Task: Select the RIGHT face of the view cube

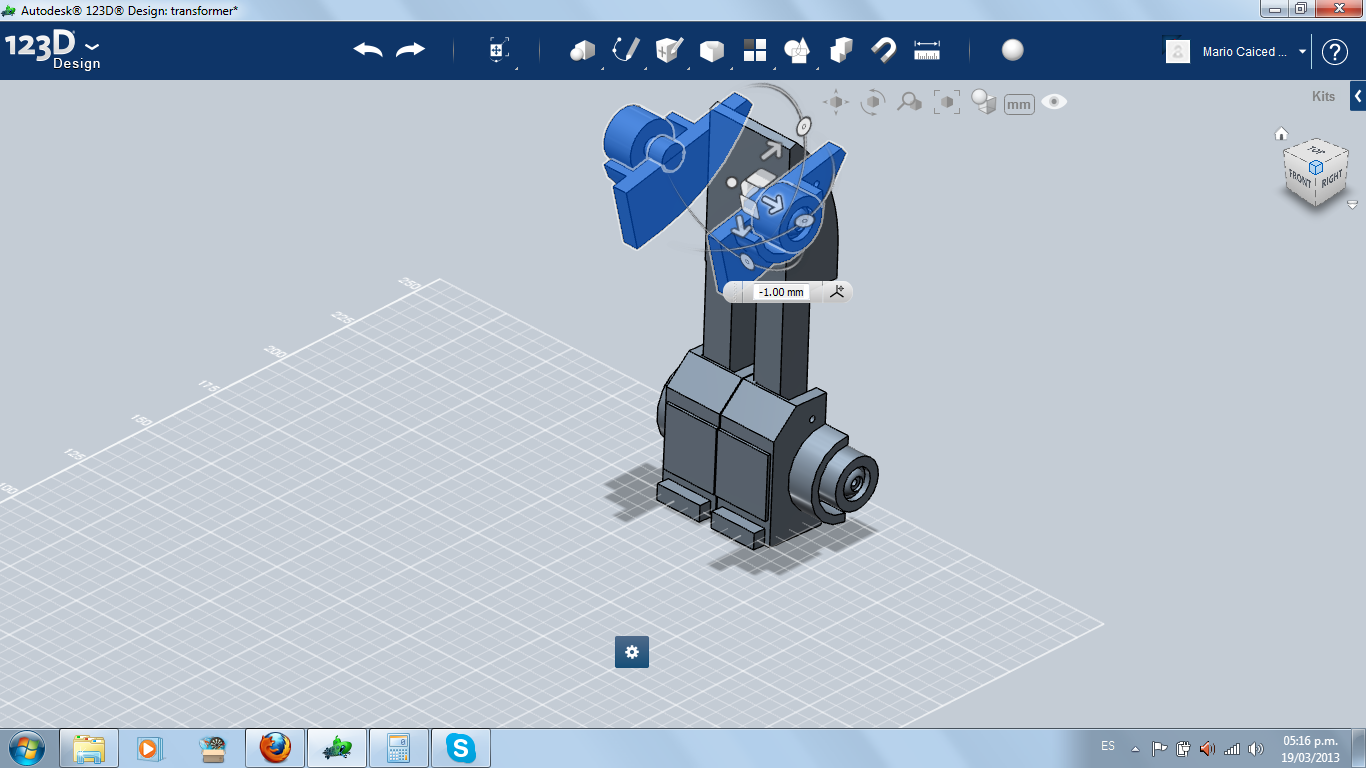Action: click(1331, 180)
